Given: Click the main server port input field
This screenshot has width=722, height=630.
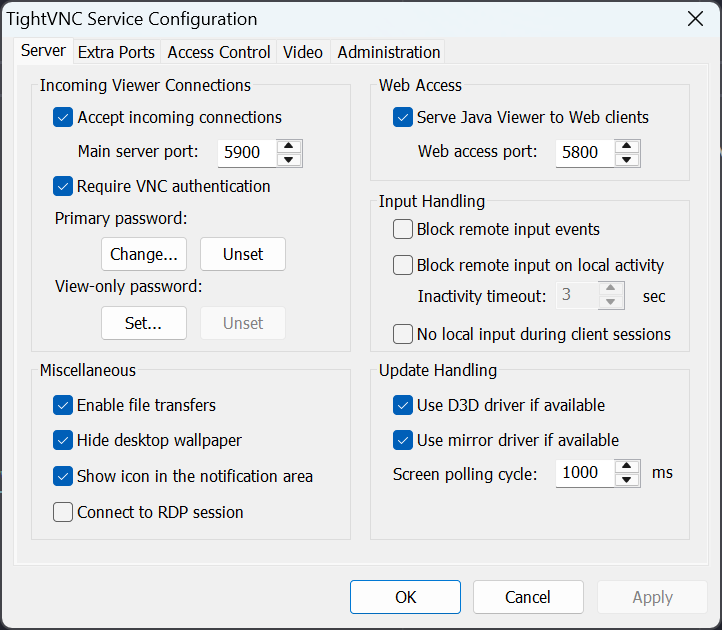Looking at the screenshot, I should click(246, 153).
